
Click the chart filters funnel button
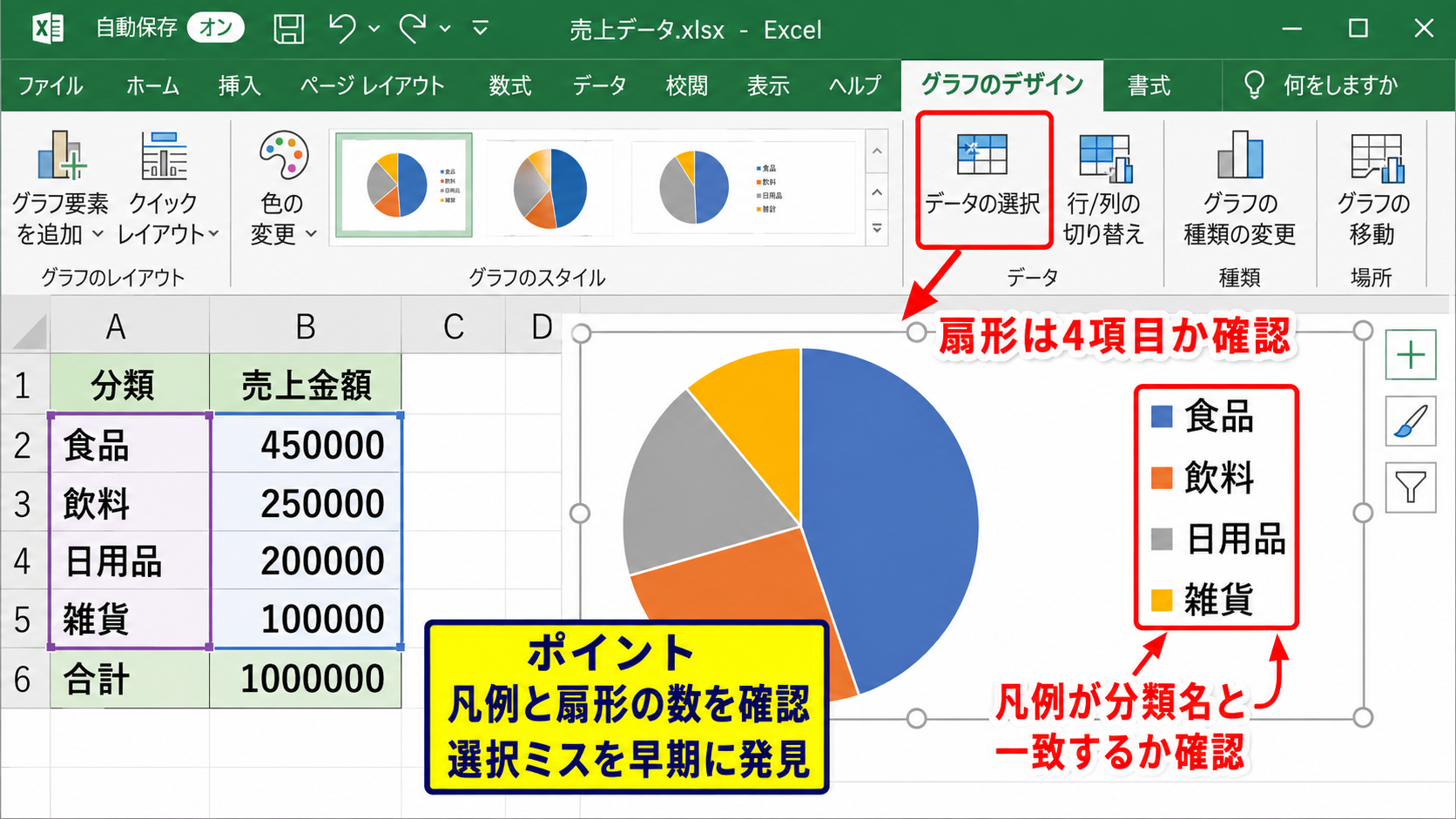tap(1411, 487)
